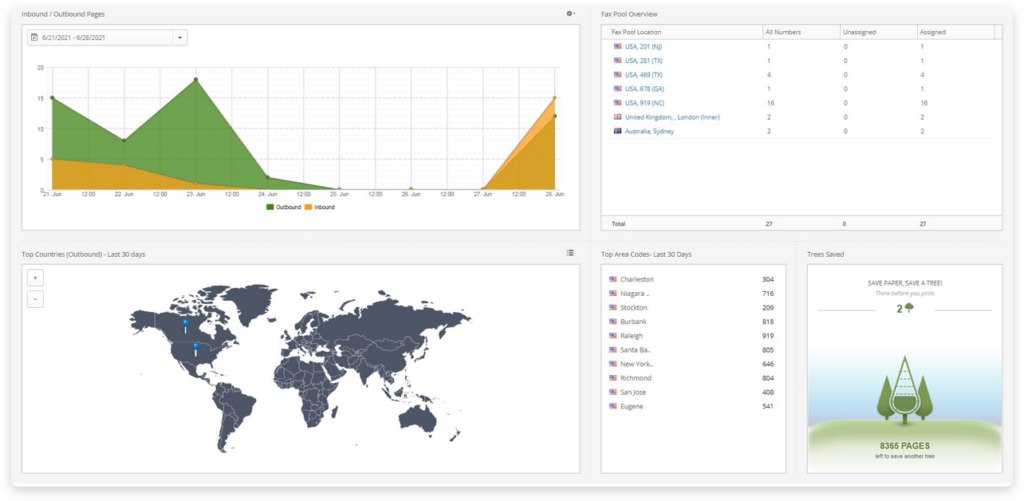Screen dimensions: 1024x501
Task: Select Burbank in Top Area Codes
Action: tap(633, 322)
